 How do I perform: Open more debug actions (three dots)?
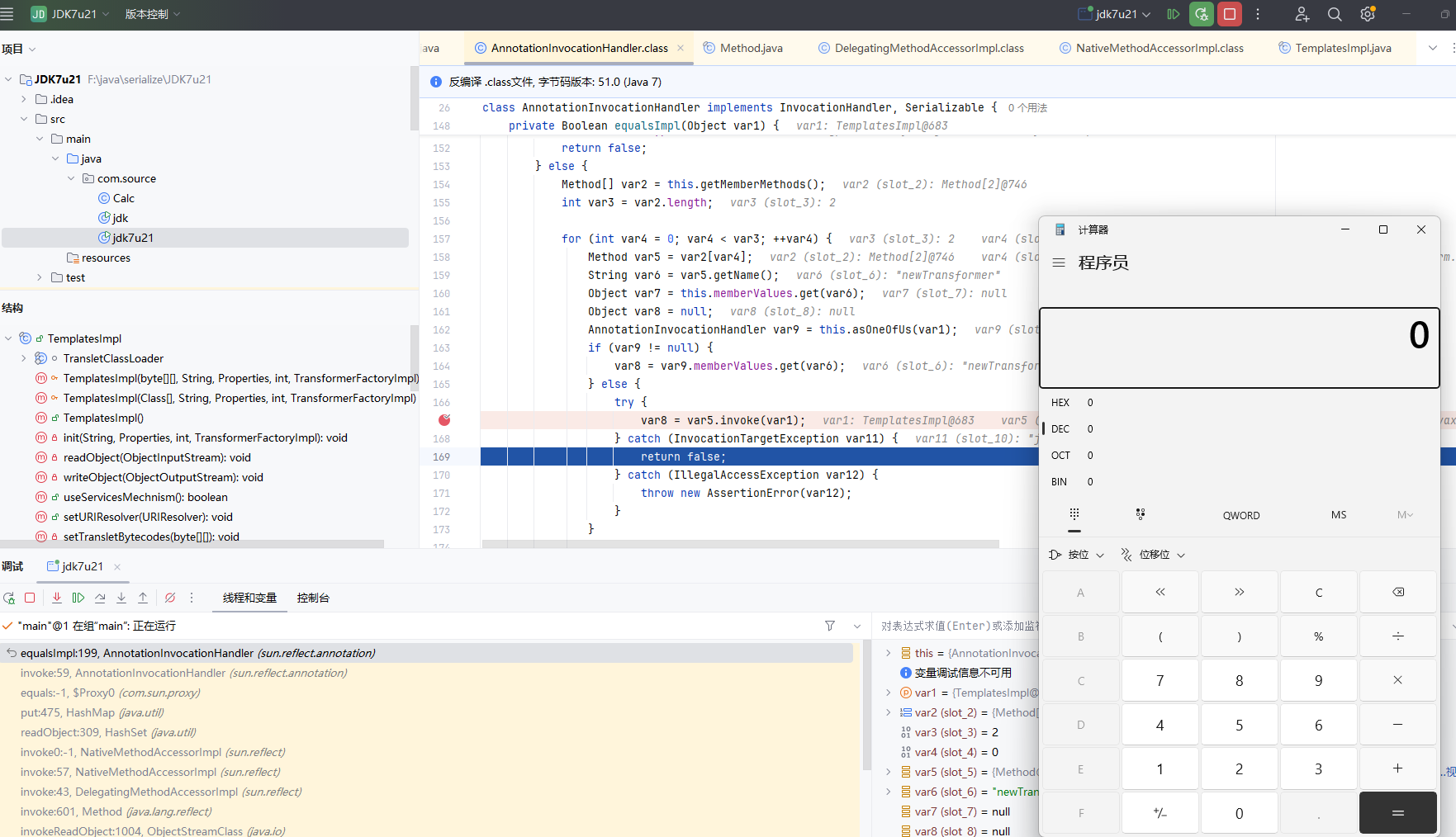coord(192,598)
